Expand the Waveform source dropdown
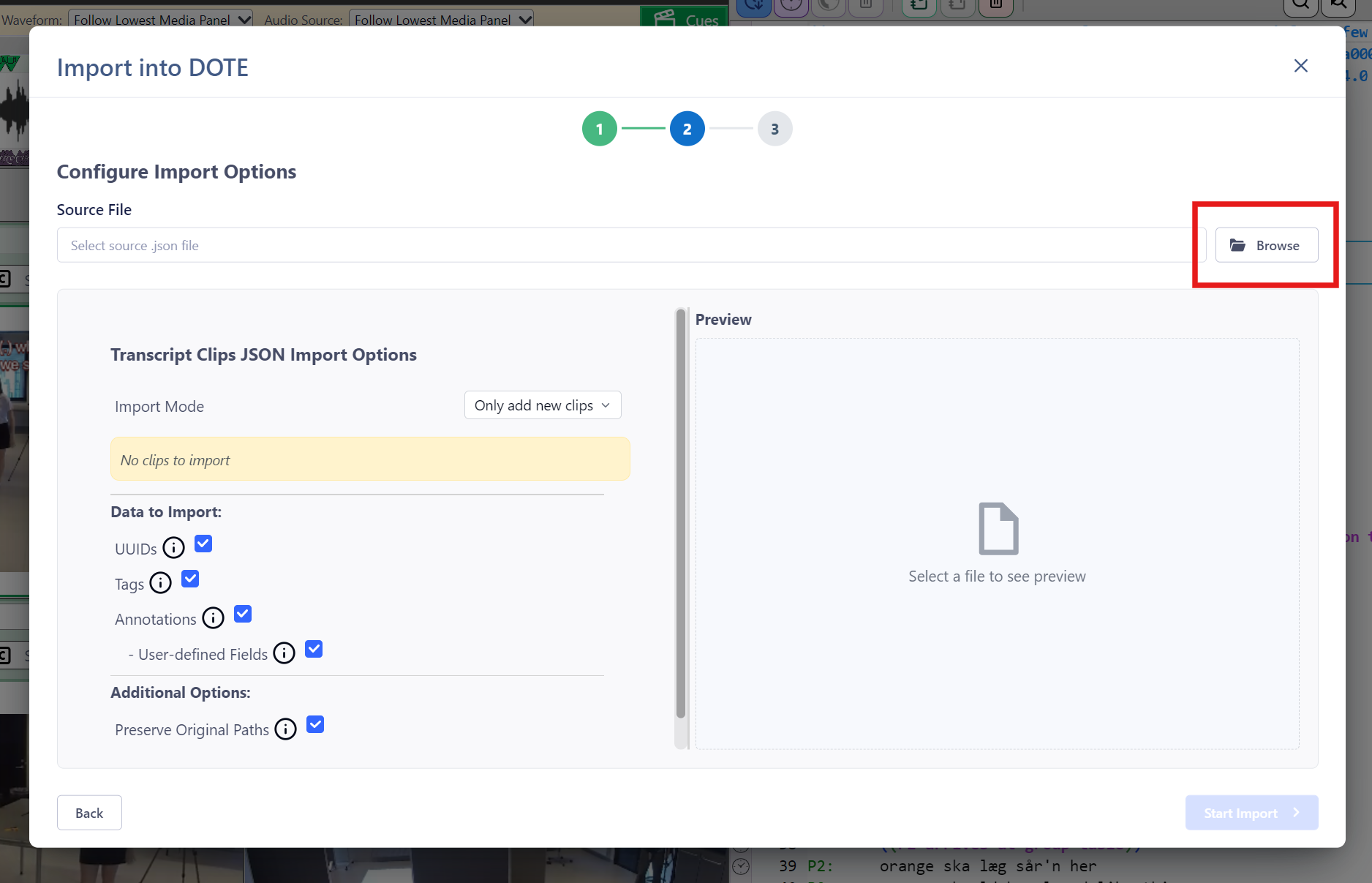 [x=161, y=19]
